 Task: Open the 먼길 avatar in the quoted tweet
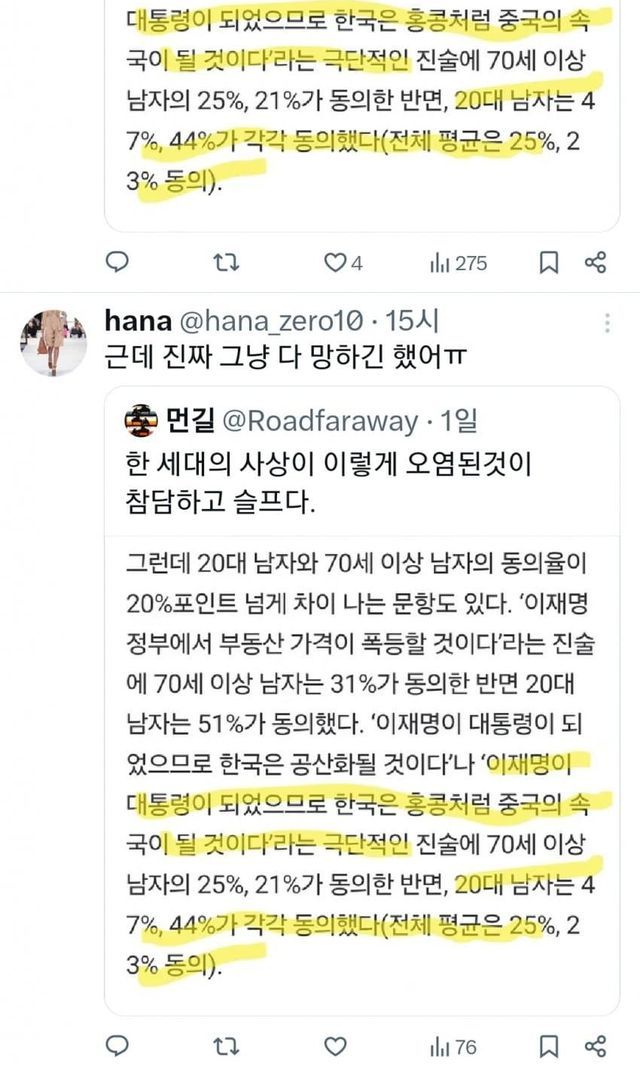point(141,421)
